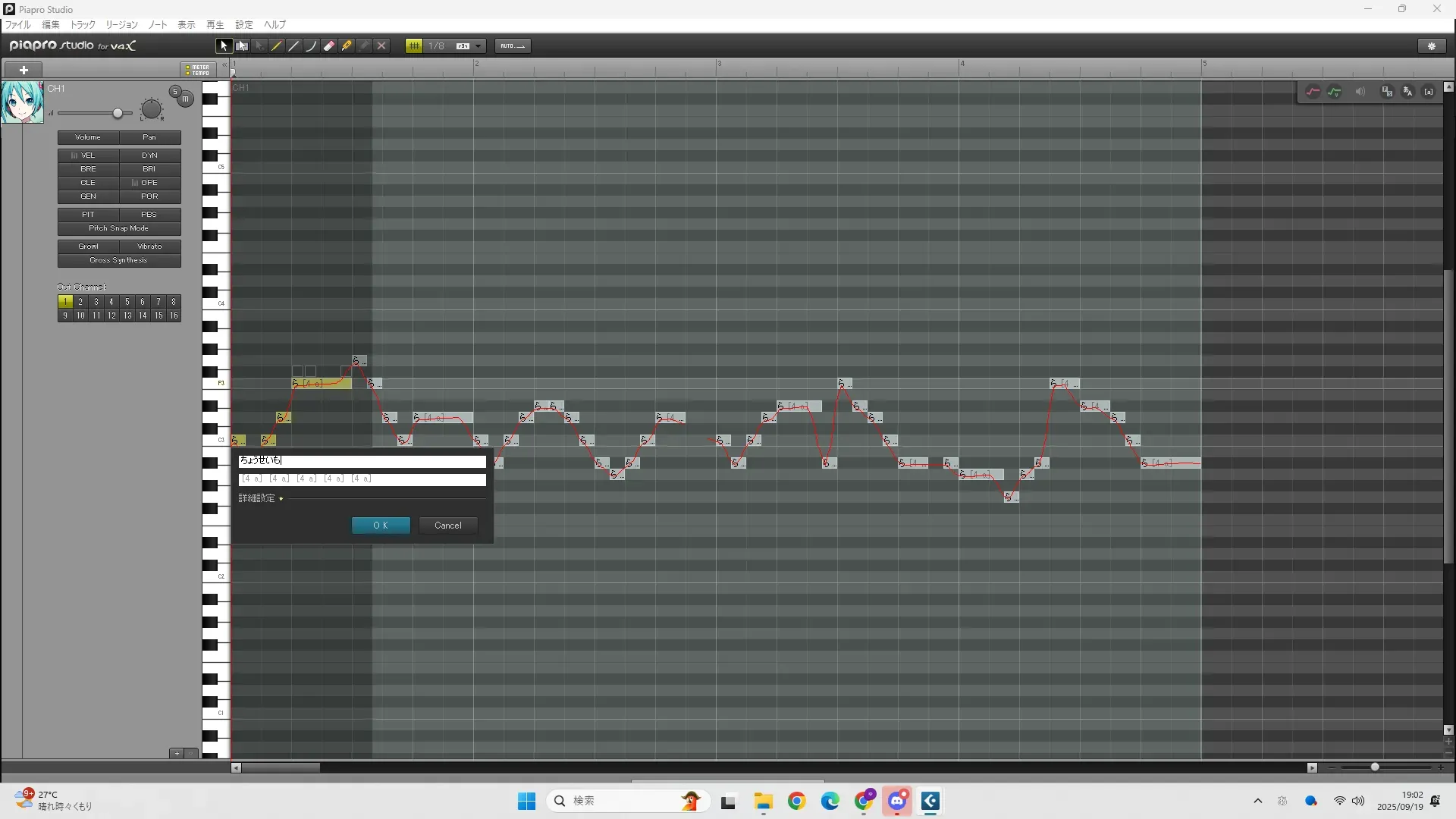This screenshot has height=819, width=1456.
Task: Click the lyric language あA icon
Action: click(1407, 92)
